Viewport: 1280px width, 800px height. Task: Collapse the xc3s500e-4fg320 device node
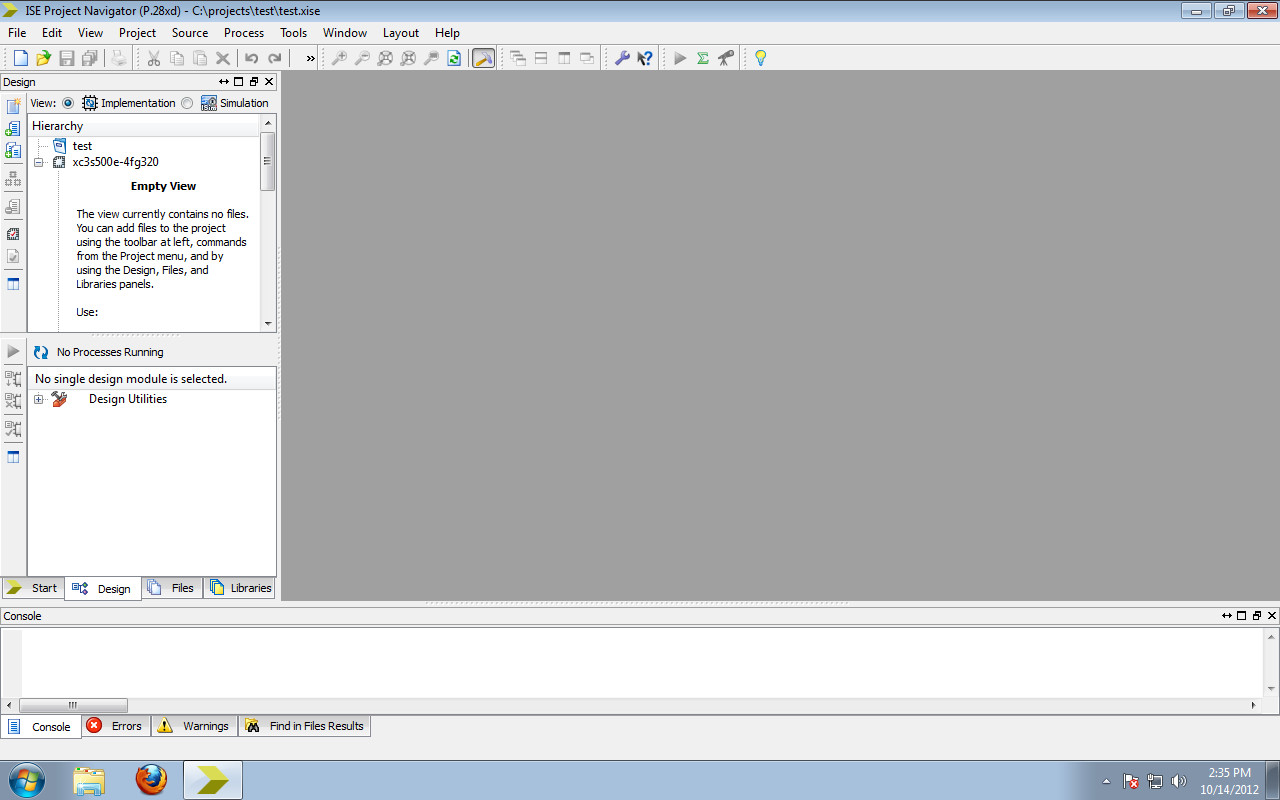pos(39,162)
